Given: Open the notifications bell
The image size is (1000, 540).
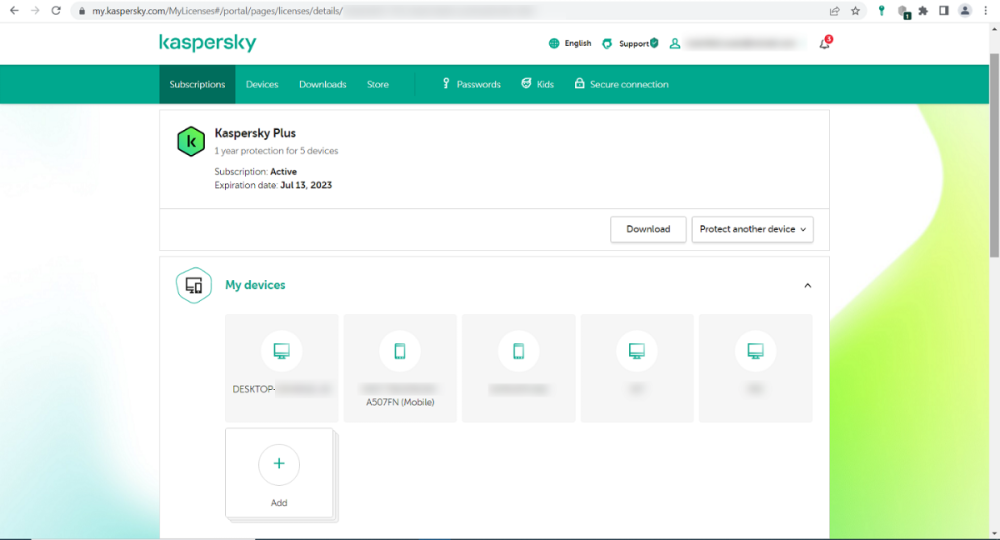Looking at the screenshot, I should pos(825,43).
